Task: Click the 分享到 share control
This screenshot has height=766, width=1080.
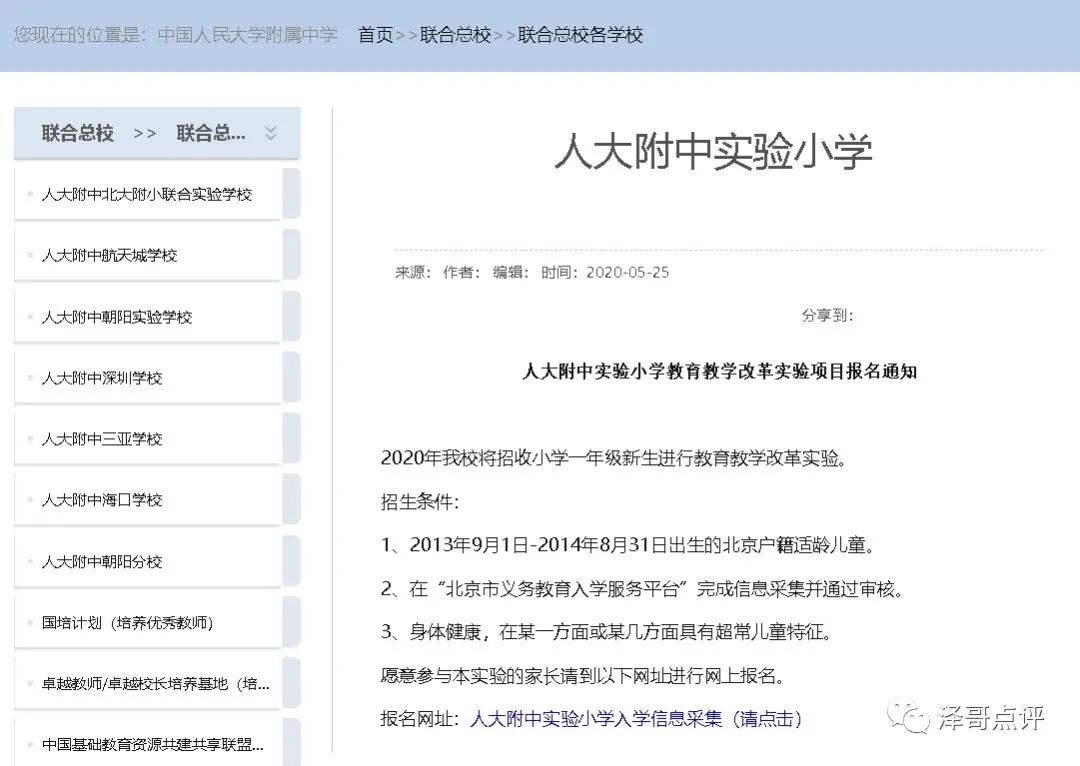Action: coord(826,316)
